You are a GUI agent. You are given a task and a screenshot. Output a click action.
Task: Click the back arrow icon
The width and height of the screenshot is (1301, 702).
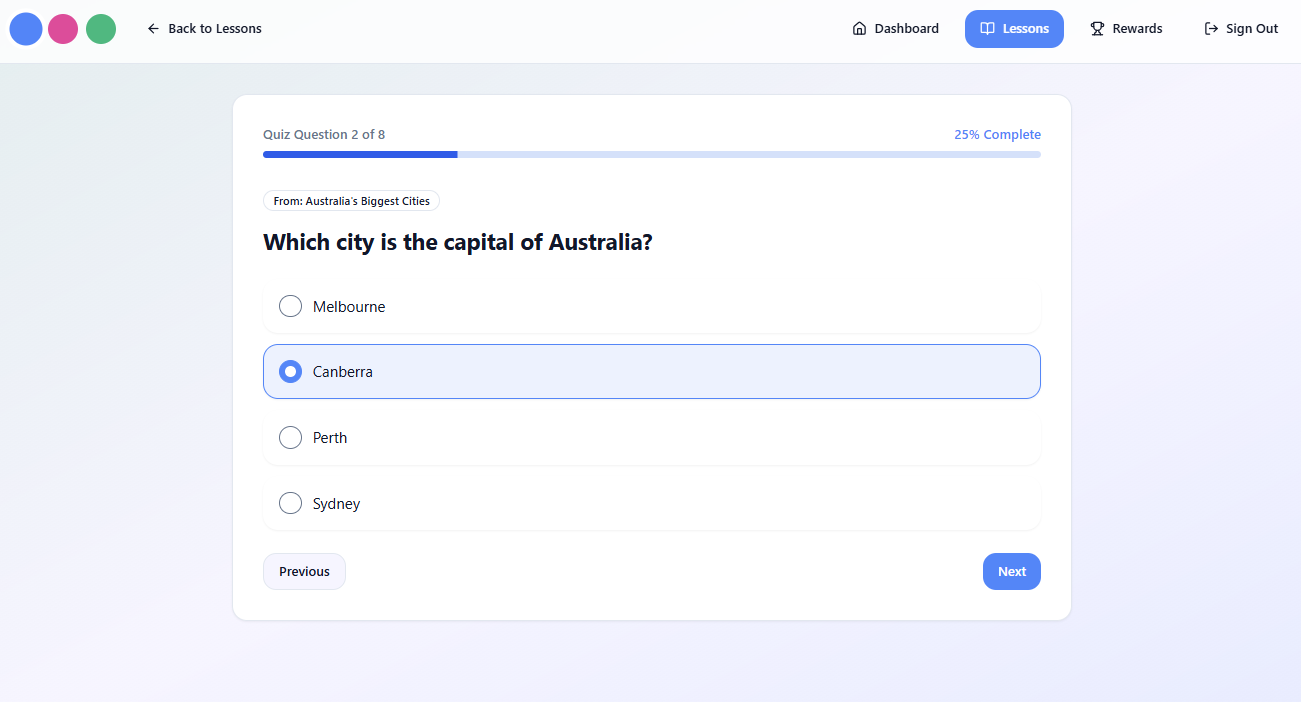point(153,29)
